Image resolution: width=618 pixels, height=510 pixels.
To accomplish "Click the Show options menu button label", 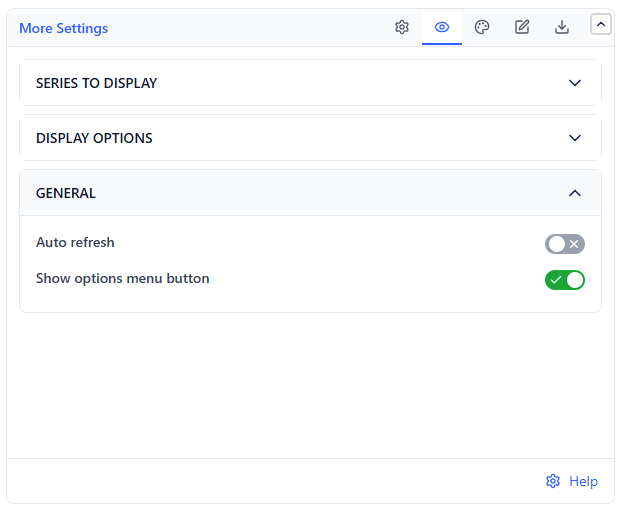I will tap(123, 279).
